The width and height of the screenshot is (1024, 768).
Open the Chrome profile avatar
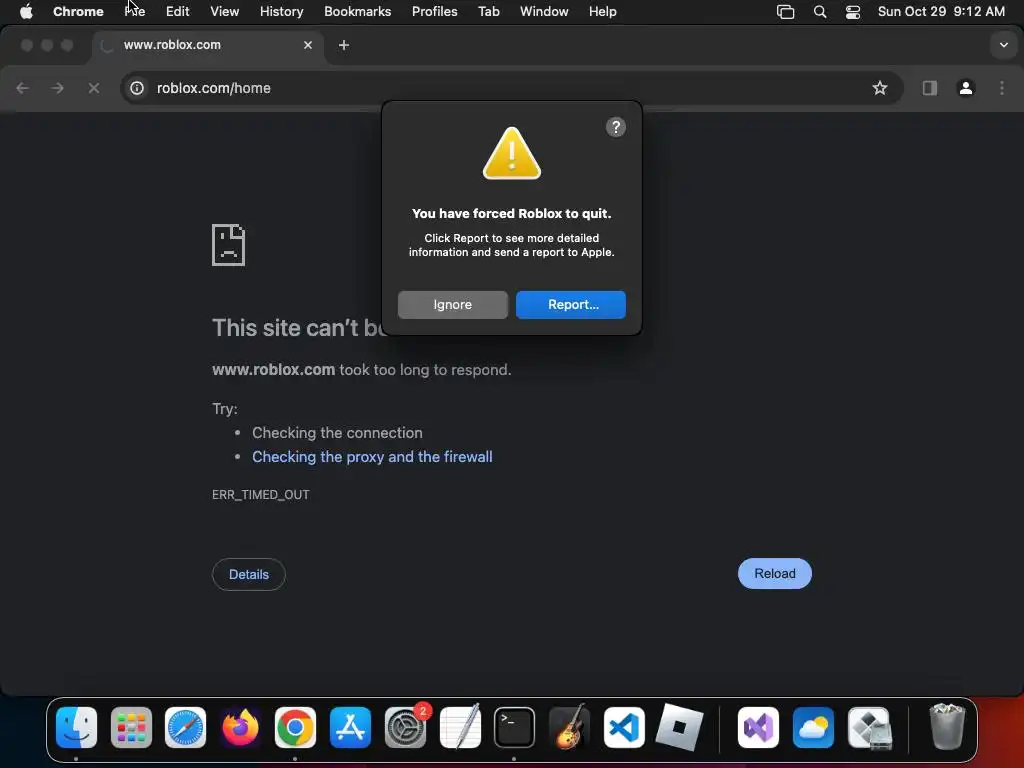coord(966,88)
